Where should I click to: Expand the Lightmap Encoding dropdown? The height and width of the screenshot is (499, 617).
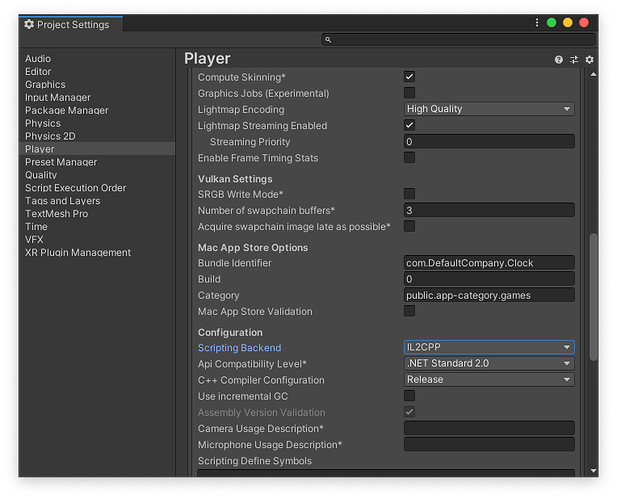pos(488,109)
